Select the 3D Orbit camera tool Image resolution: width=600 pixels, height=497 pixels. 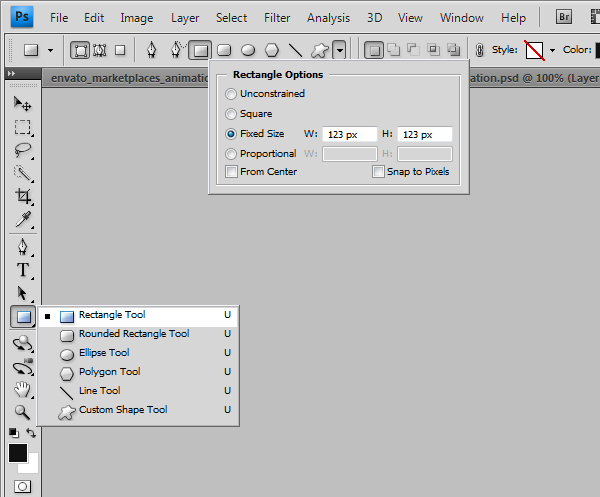[x=23, y=367]
